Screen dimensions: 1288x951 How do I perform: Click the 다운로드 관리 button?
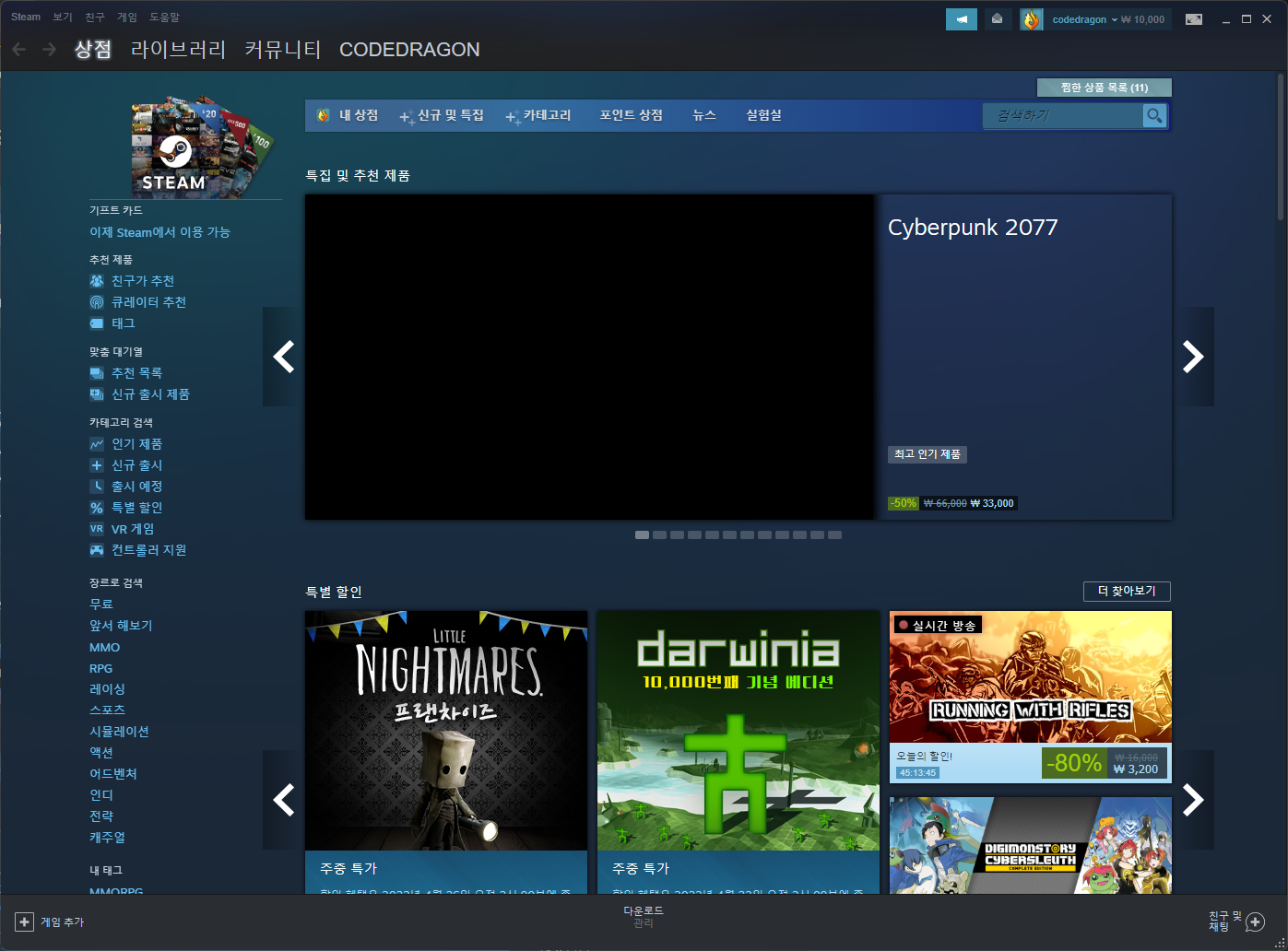644,917
